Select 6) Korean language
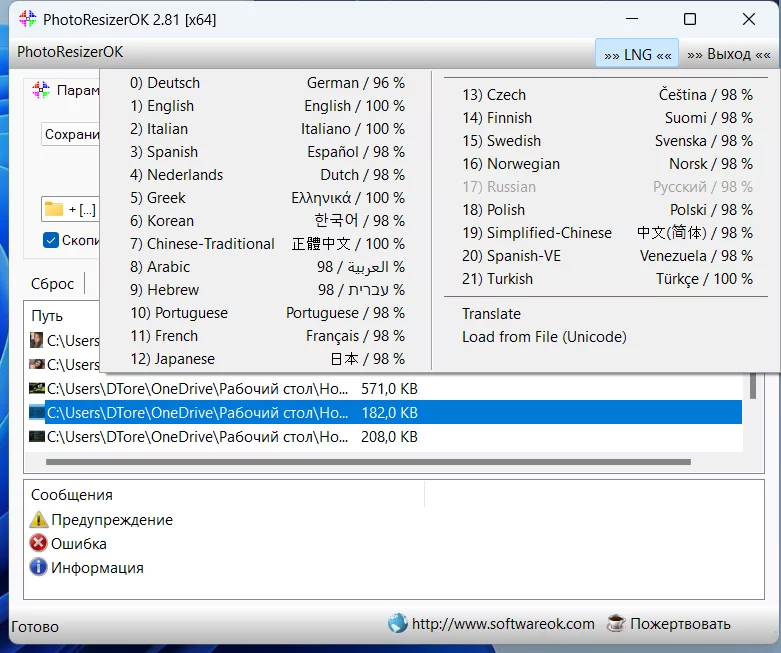Screen dimensions: 781x653 (x=267, y=221)
